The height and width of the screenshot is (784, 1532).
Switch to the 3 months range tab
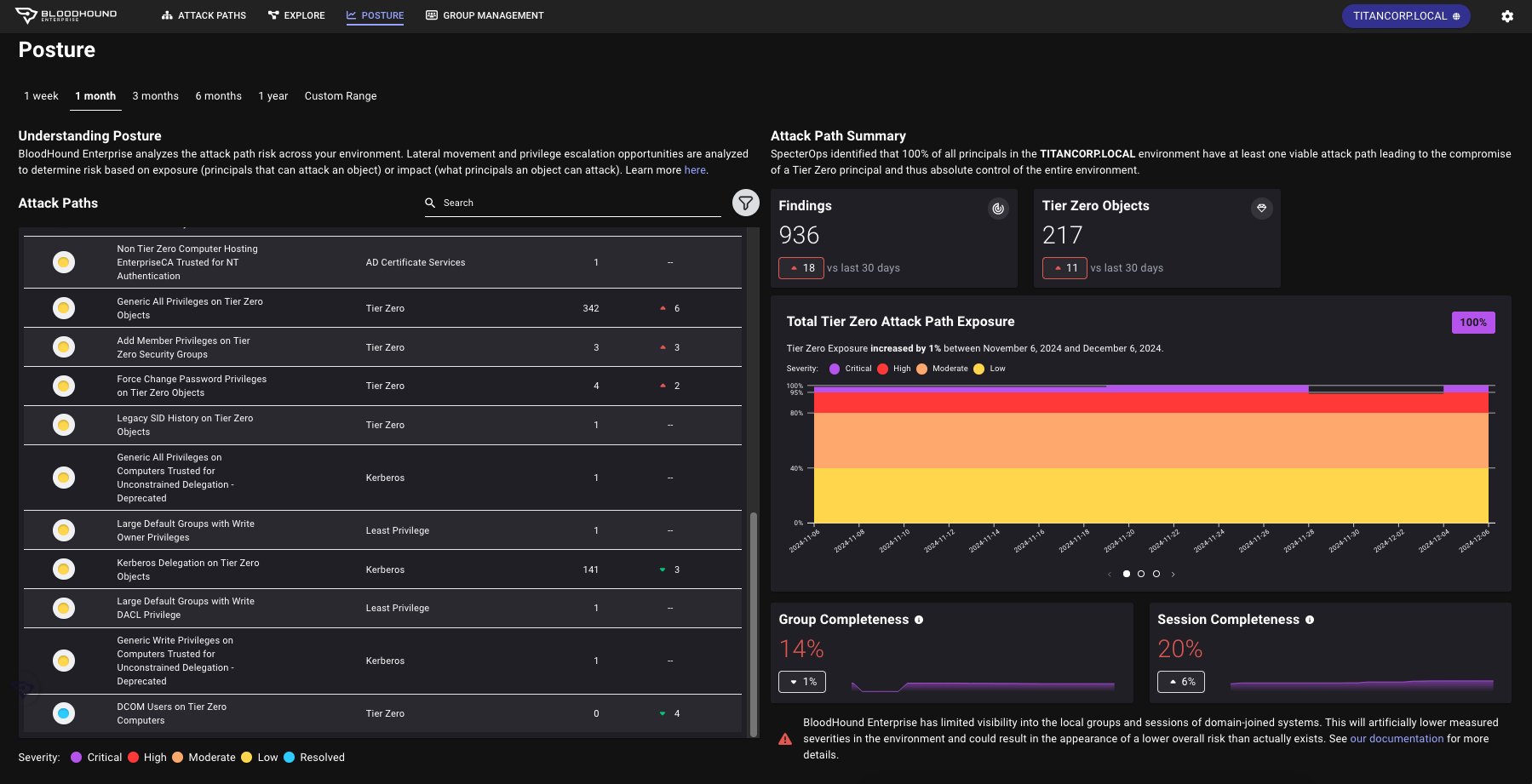156,96
